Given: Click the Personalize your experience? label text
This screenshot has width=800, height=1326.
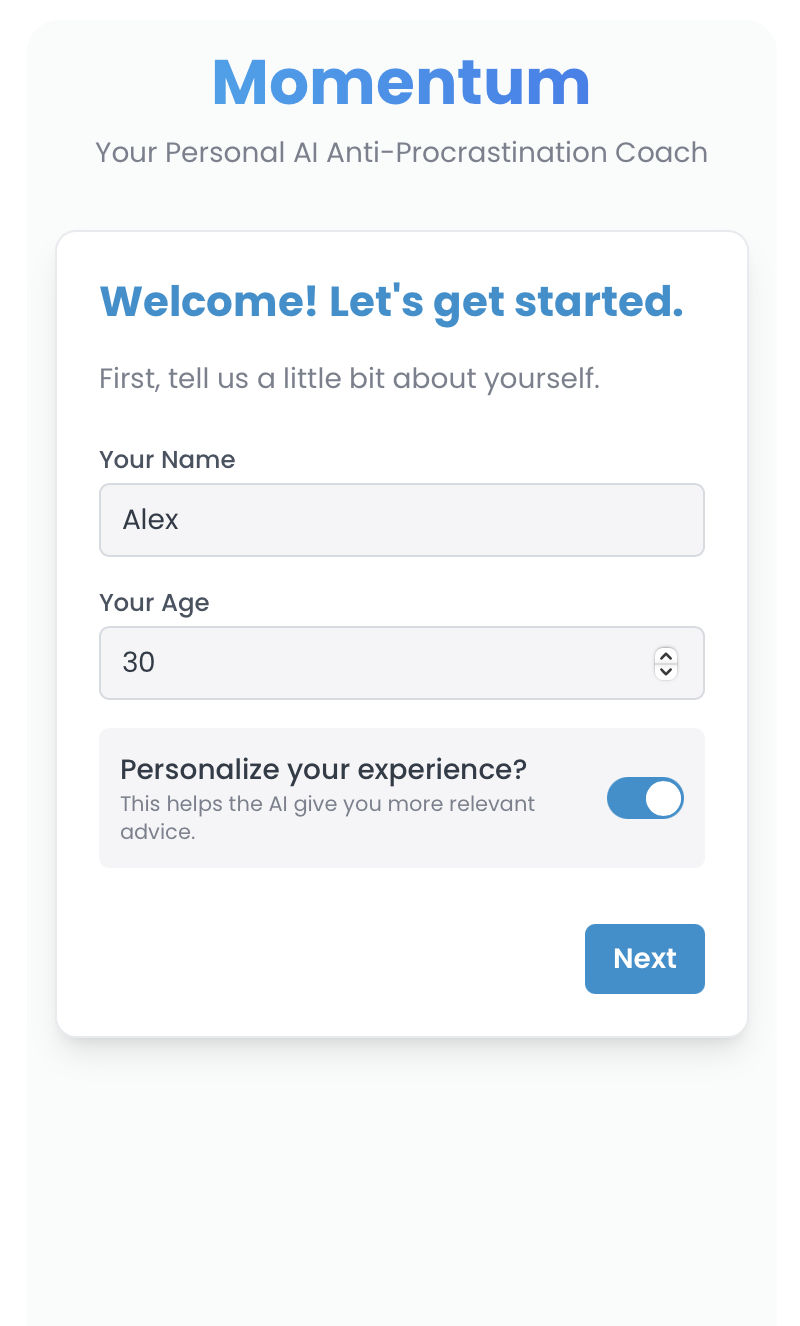Looking at the screenshot, I should pyautogui.click(x=323, y=770).
